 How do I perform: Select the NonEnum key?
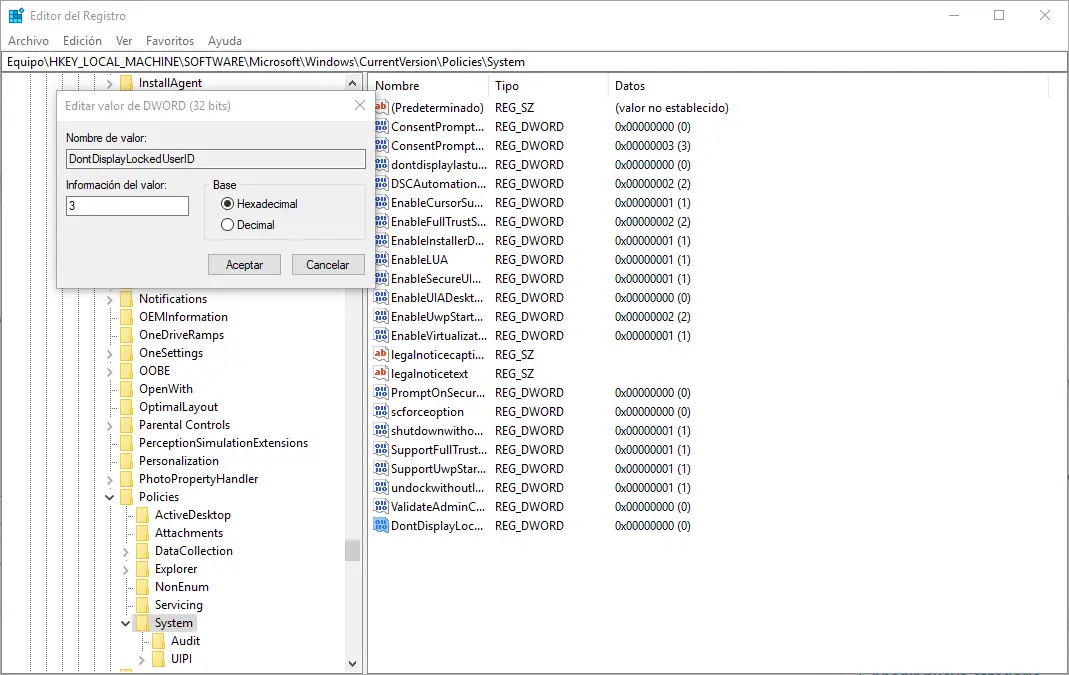click(x=182, y=587)
